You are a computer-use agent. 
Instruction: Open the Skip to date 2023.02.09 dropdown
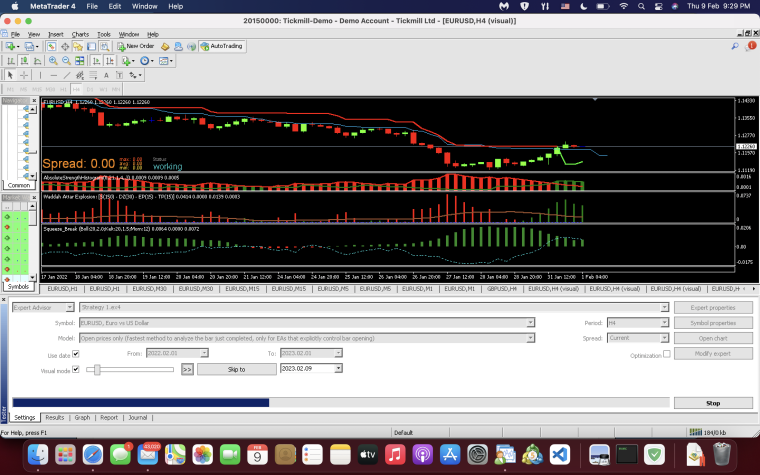pos(338,369)
